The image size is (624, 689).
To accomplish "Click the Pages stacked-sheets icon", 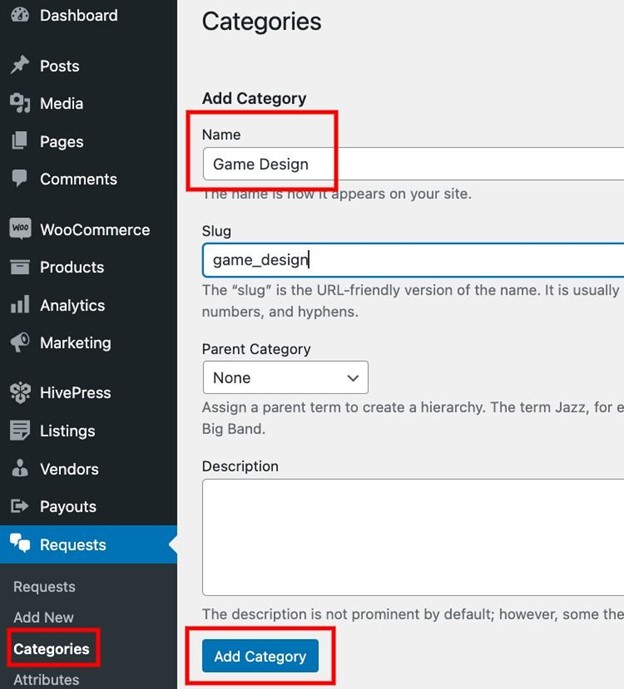I will [20, 141].
